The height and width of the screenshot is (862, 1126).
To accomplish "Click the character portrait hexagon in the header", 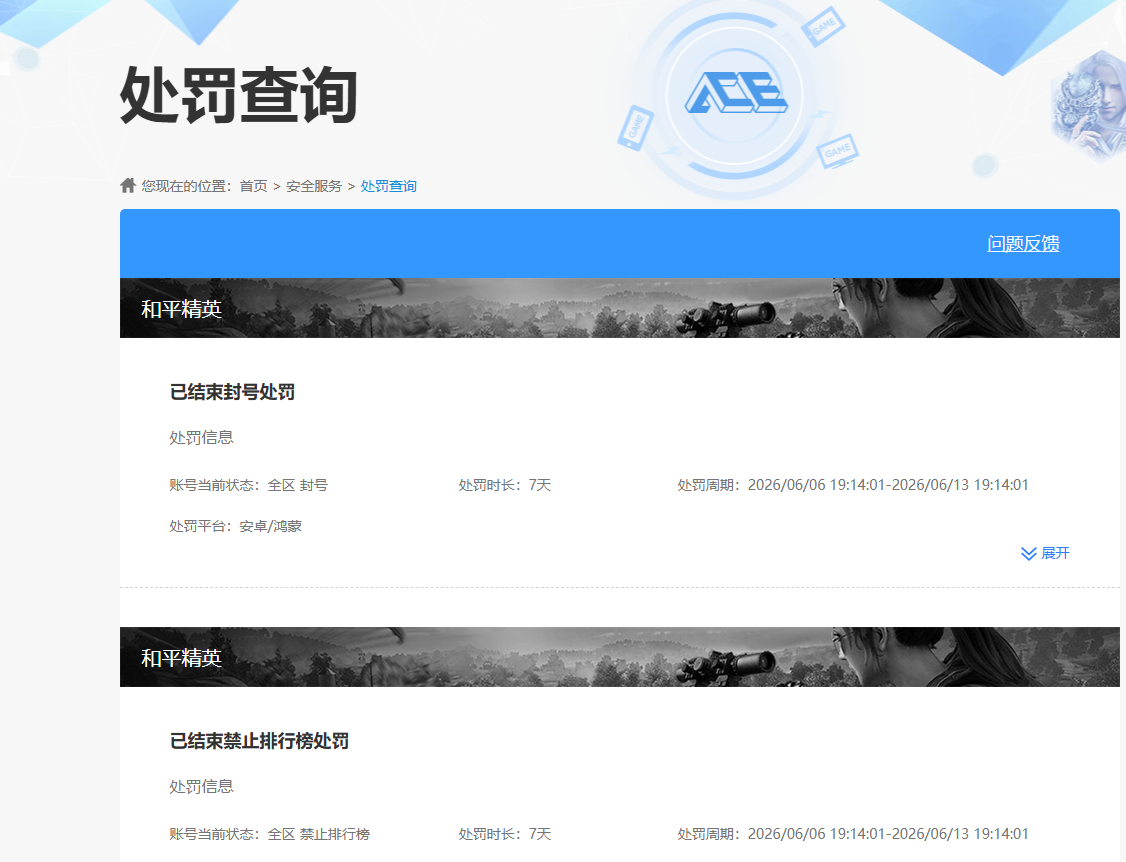I will (x=1090, y=106).
